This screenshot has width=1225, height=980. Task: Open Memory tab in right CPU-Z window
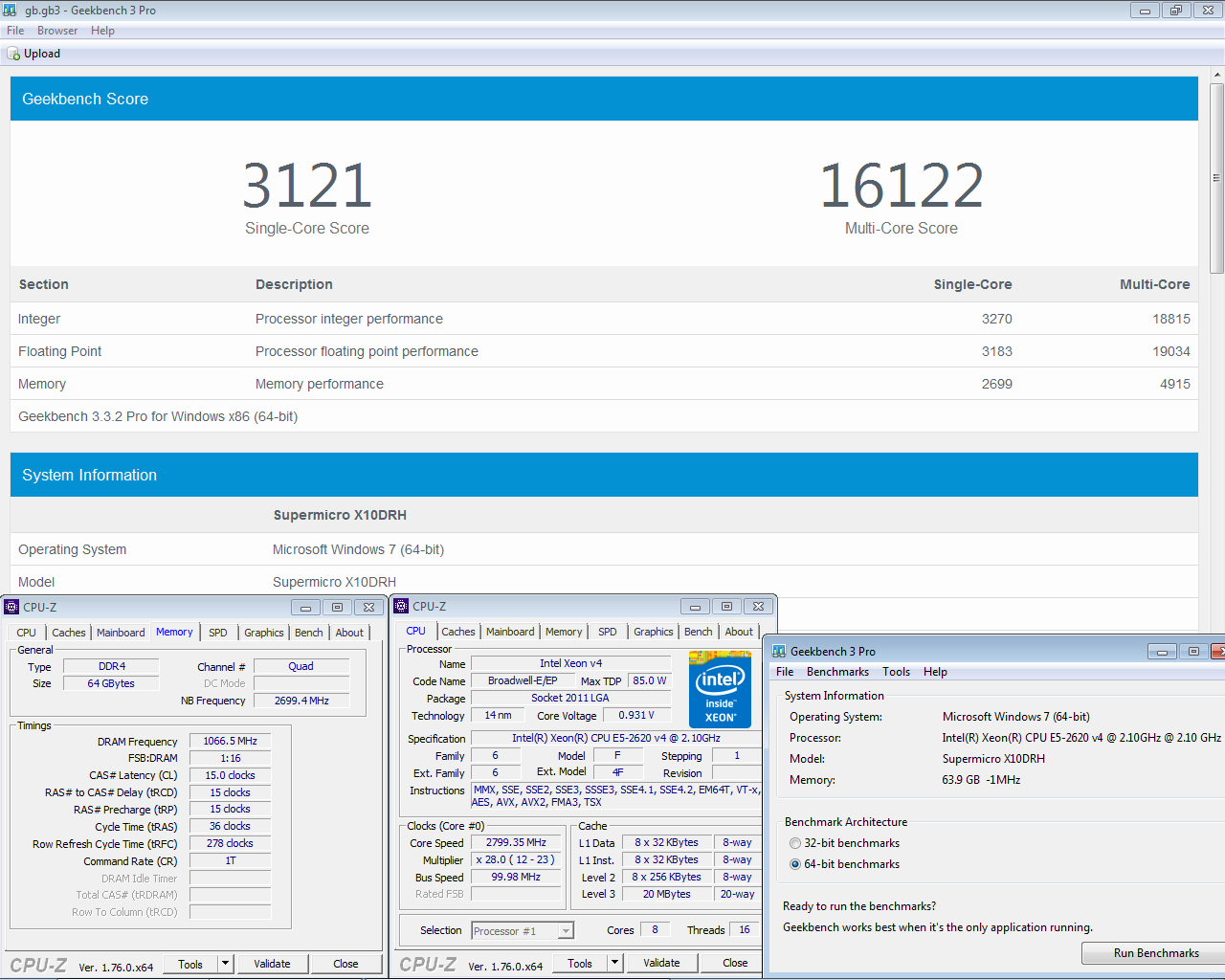[564, 632]
